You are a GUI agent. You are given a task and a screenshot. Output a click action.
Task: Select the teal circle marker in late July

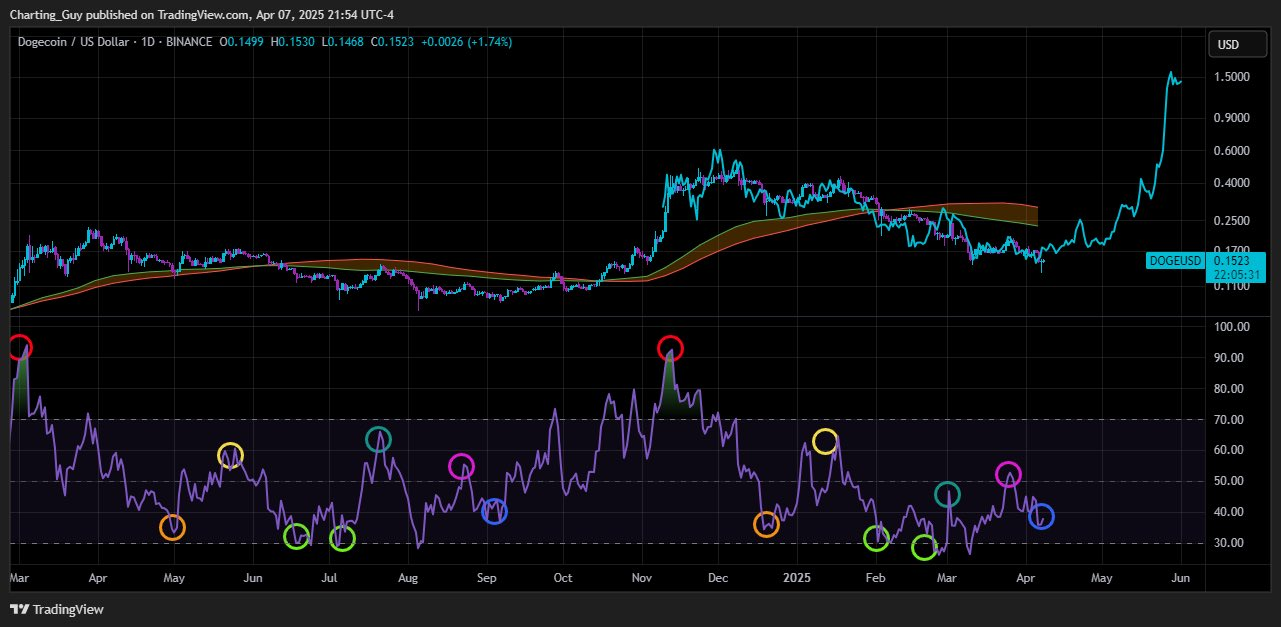tap(378, 438)
